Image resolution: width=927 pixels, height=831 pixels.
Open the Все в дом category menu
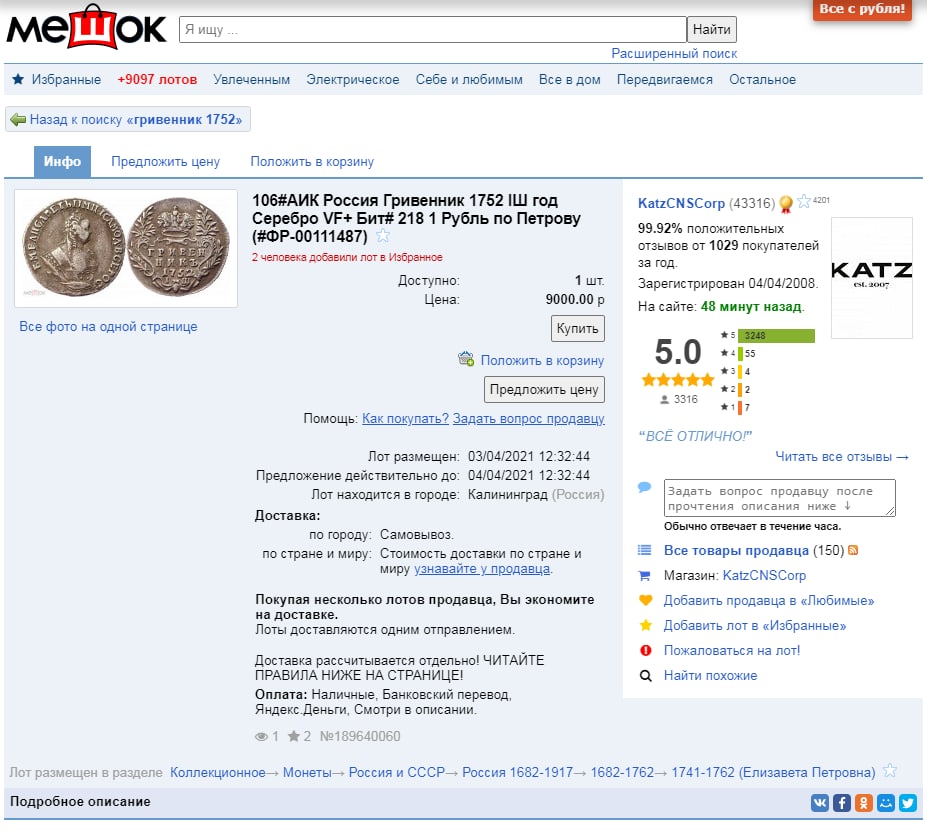pyautogui.click(x=569, y=80)
